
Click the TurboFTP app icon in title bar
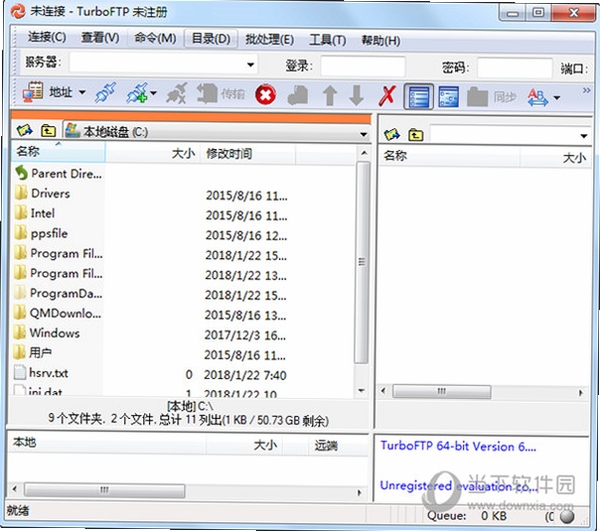18,11
